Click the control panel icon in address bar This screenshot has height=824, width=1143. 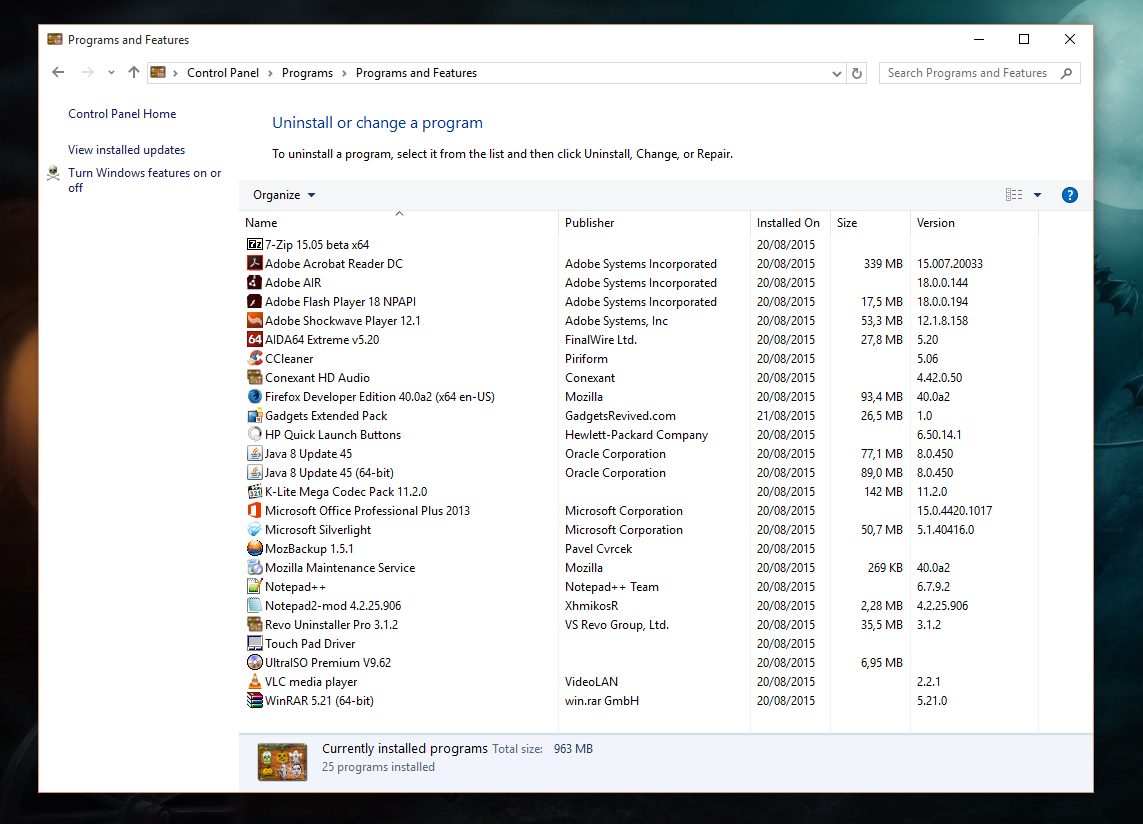(x=158, y=72)
